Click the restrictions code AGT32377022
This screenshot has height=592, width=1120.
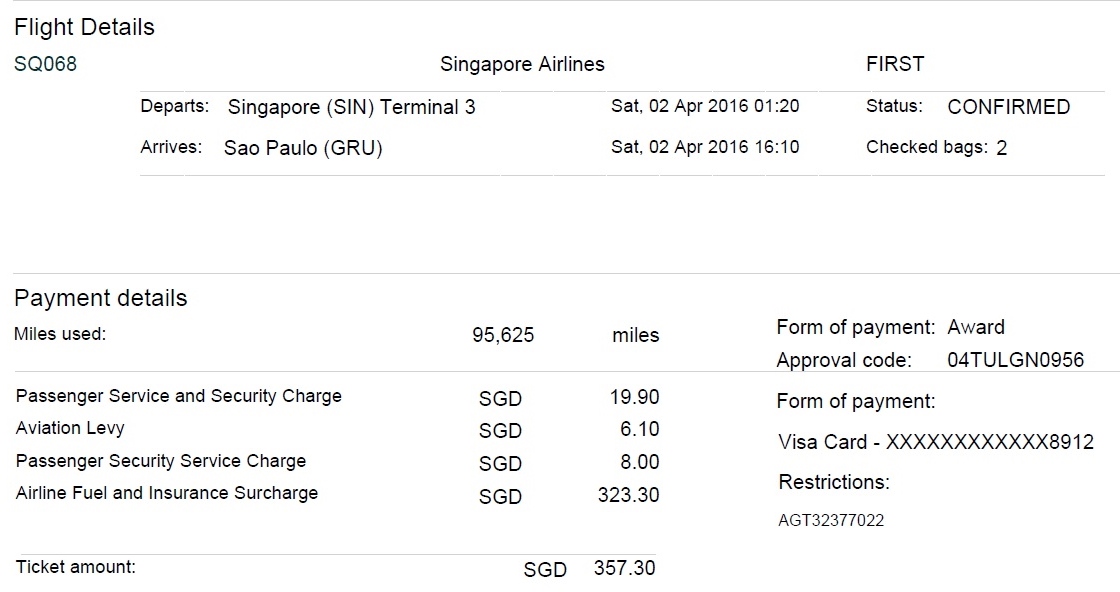pos(831,520)
